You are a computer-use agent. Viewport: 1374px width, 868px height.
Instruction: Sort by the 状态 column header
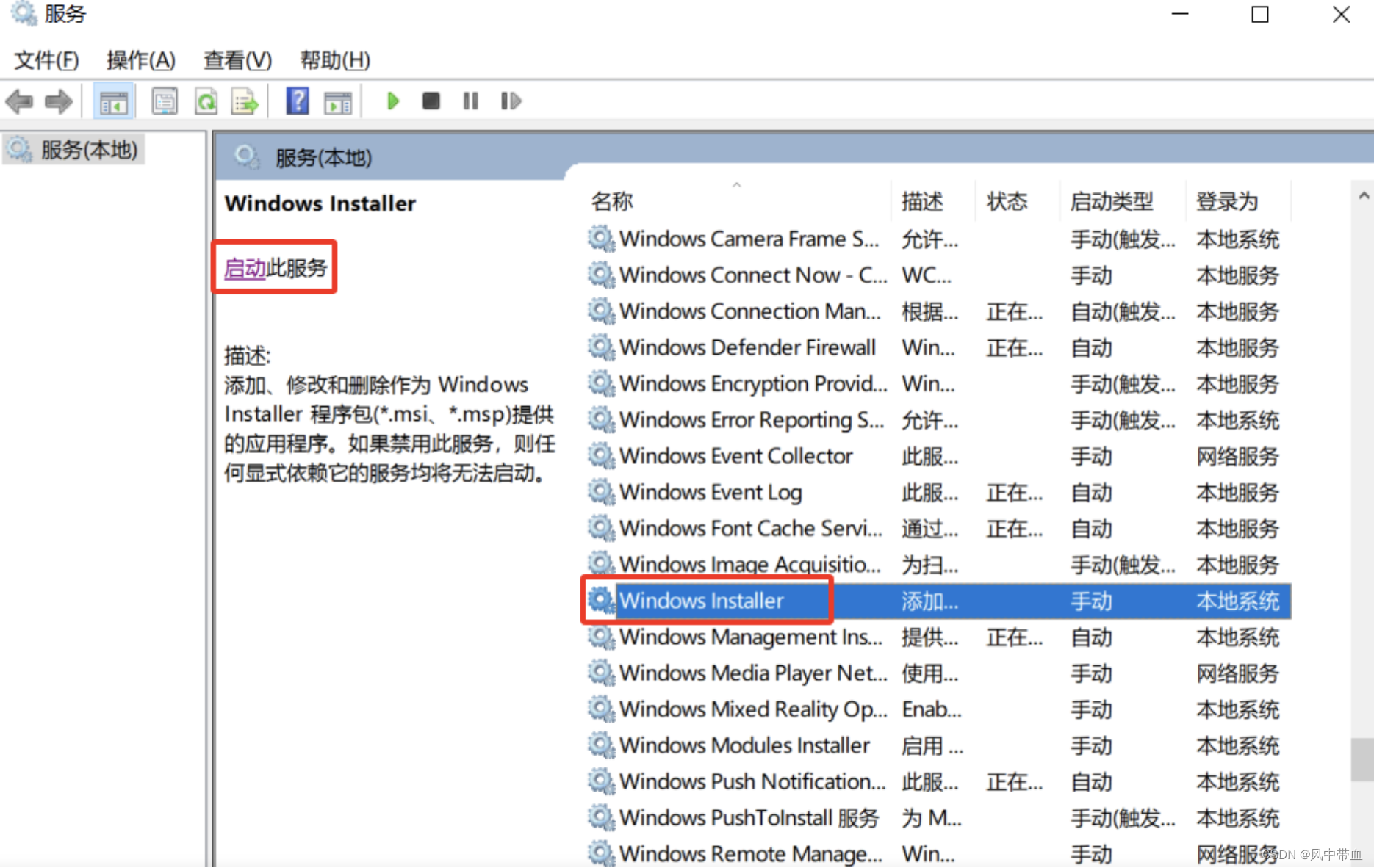(x=1007, y=201)
